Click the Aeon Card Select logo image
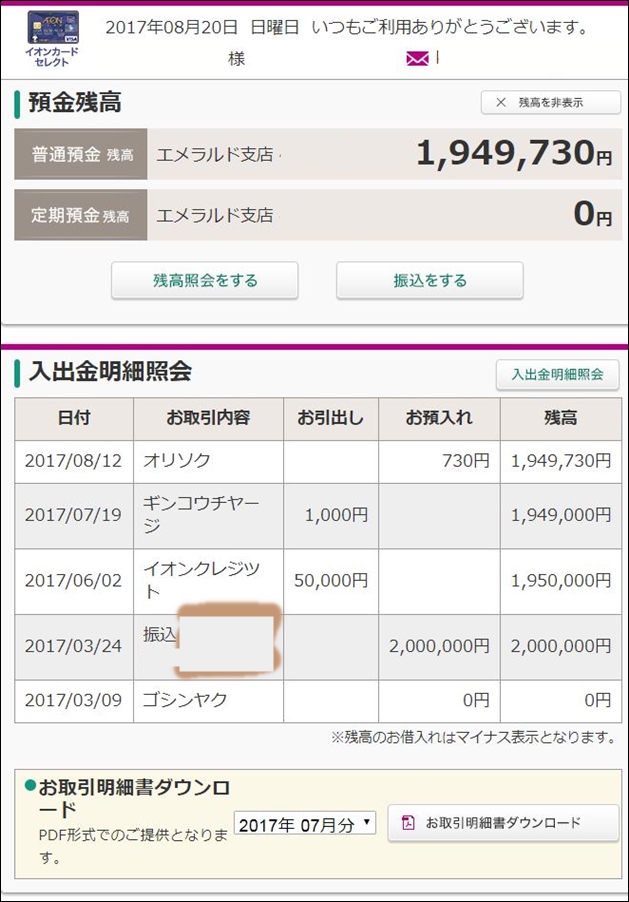The image size is (629, 902). [53, 39]
